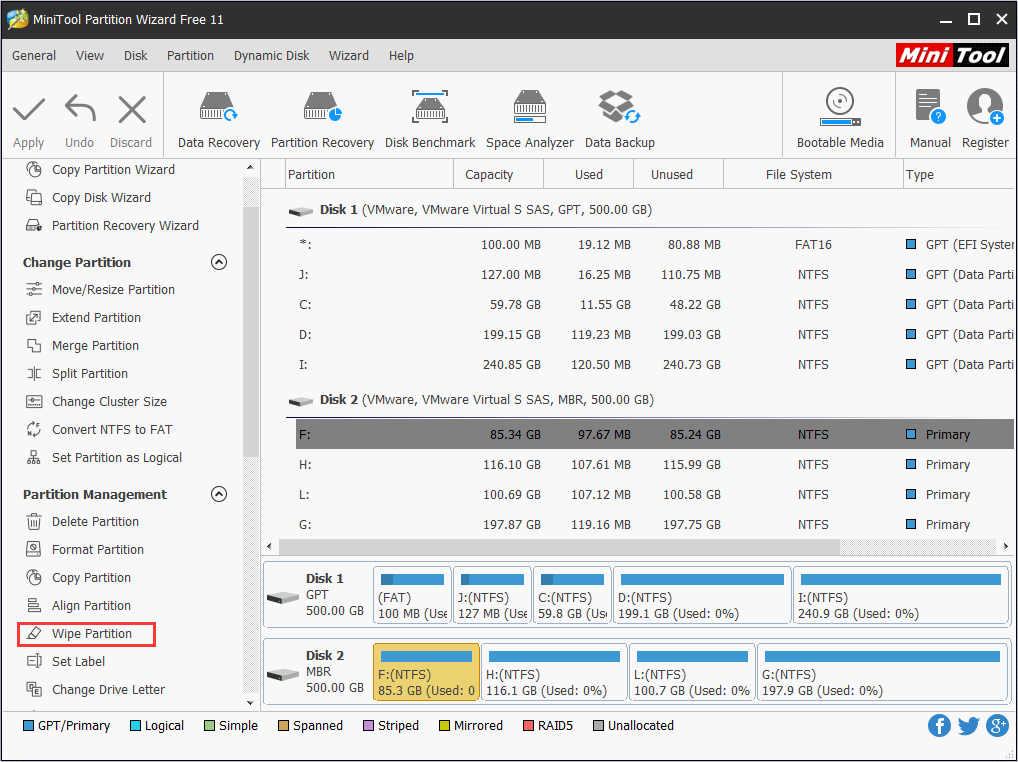Open the General menu
This screenshot has width=1018, height=762.
pyautogui.click(x=34, y=56)
